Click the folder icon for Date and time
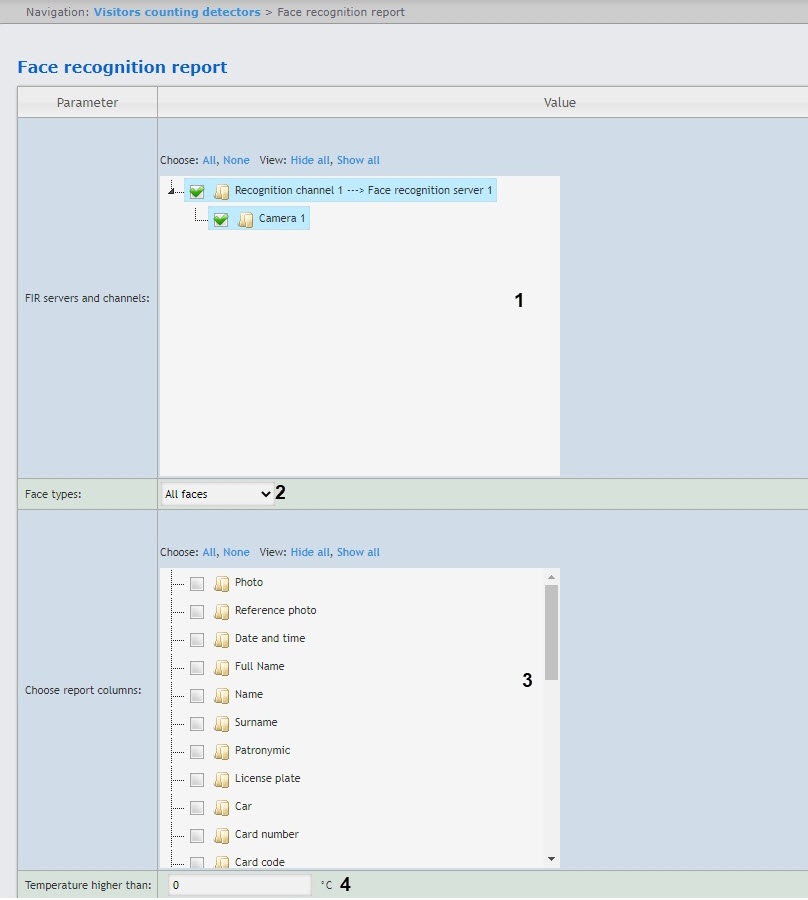 (x=222, y=639)
